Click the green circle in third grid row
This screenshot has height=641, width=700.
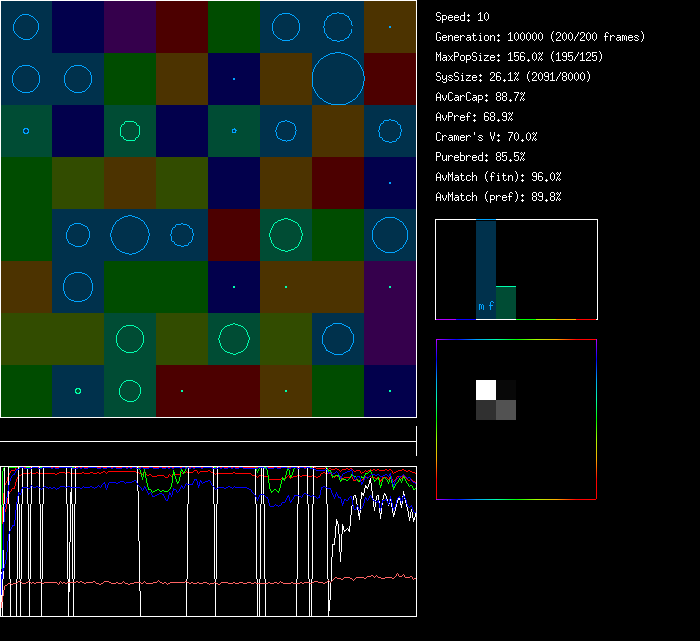click(130, 131)
